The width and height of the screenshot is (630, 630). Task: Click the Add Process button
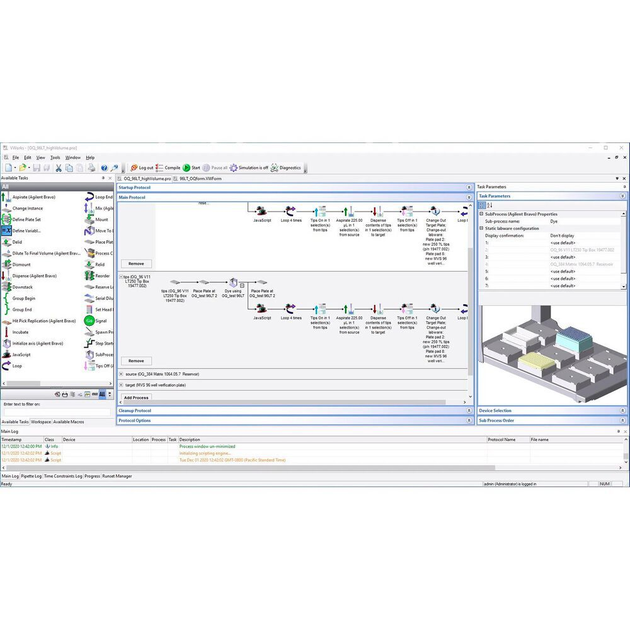[136, 397]
